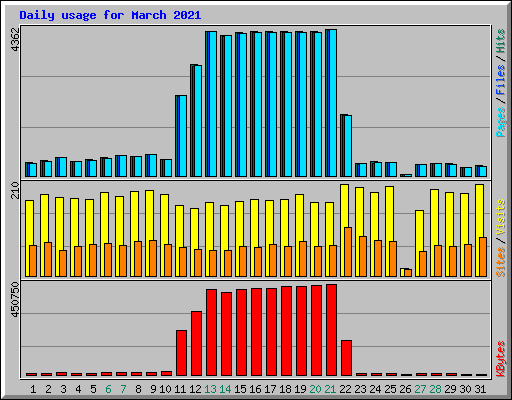Click day label 7 on x-axis
Image resolution: width=512 pixels, height=400 pixels.
(123, 389)
